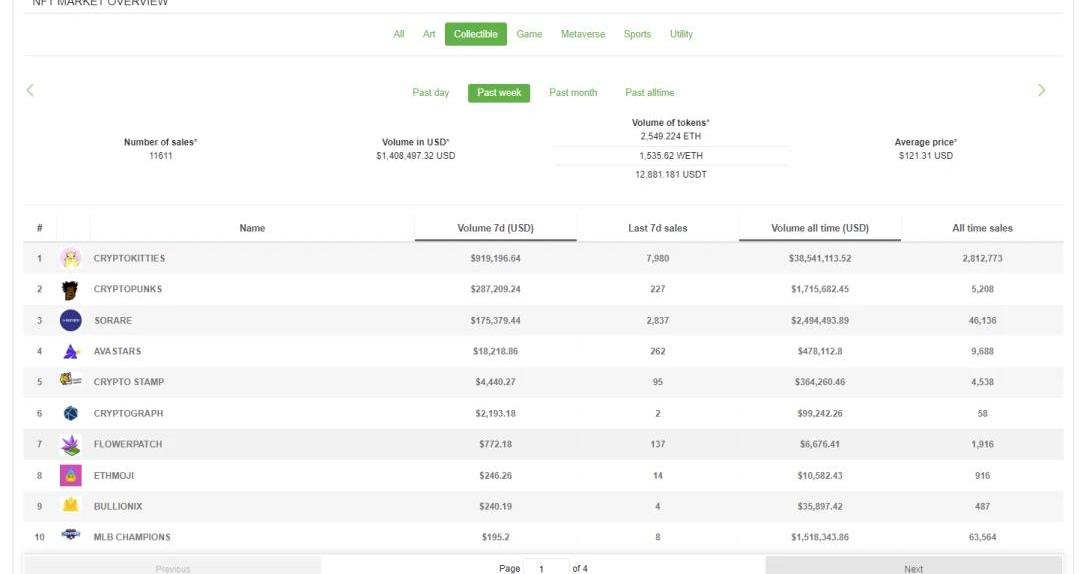
Task: Switch time range to Past month
Action: click(573, 92)
